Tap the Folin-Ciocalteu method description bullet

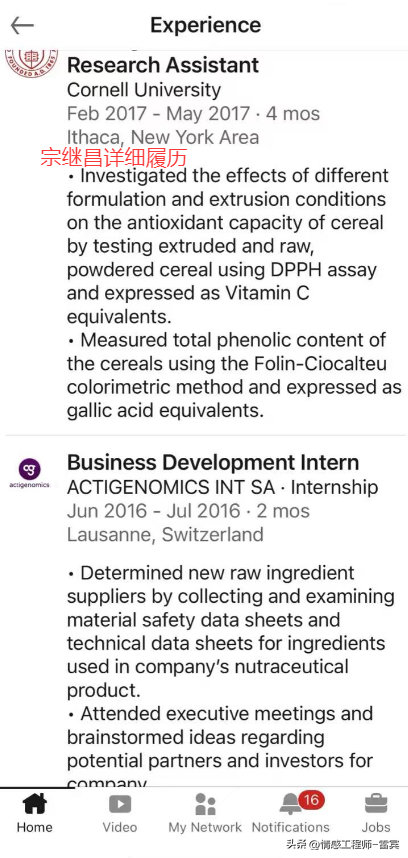pyautogui.click(x=234, y=375)
